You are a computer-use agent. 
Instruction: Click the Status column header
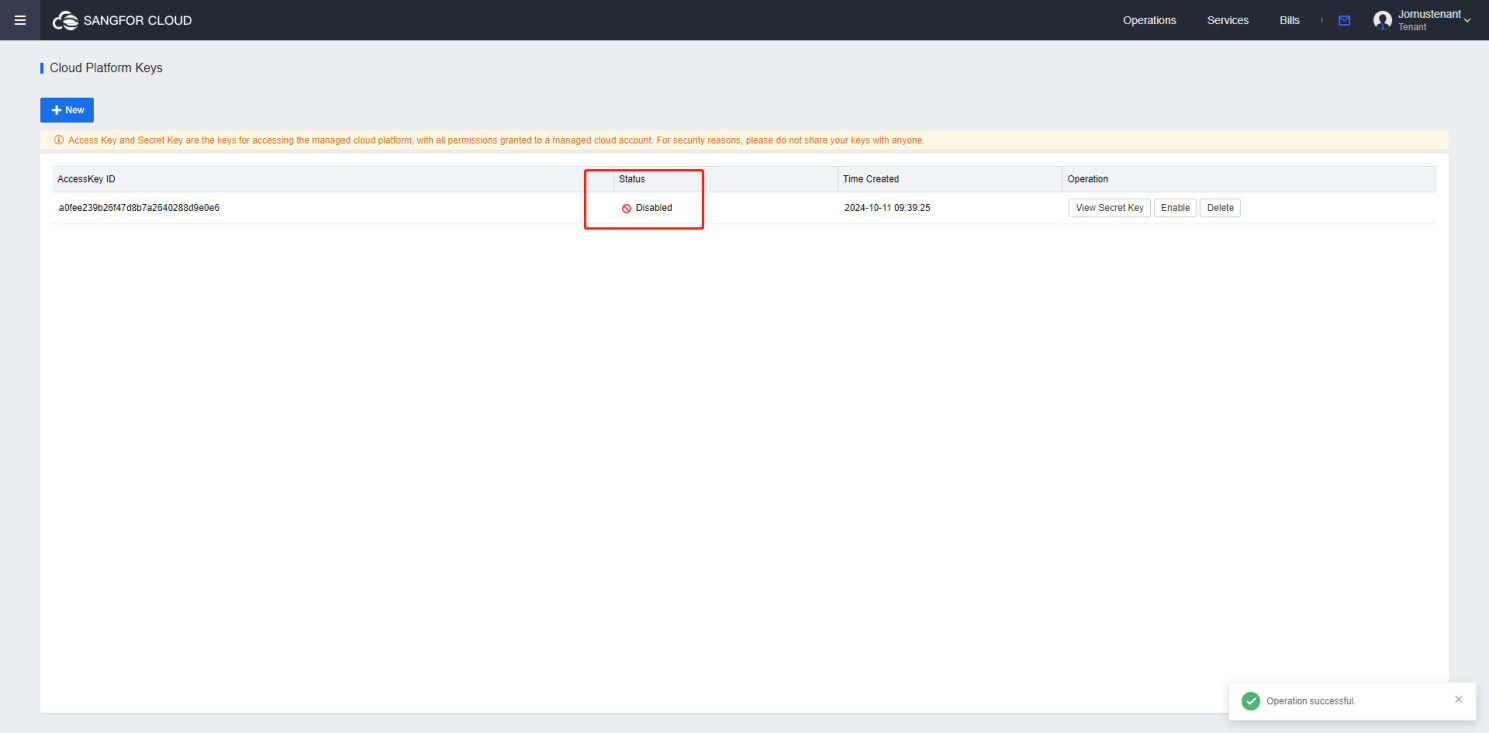(632, 179)
